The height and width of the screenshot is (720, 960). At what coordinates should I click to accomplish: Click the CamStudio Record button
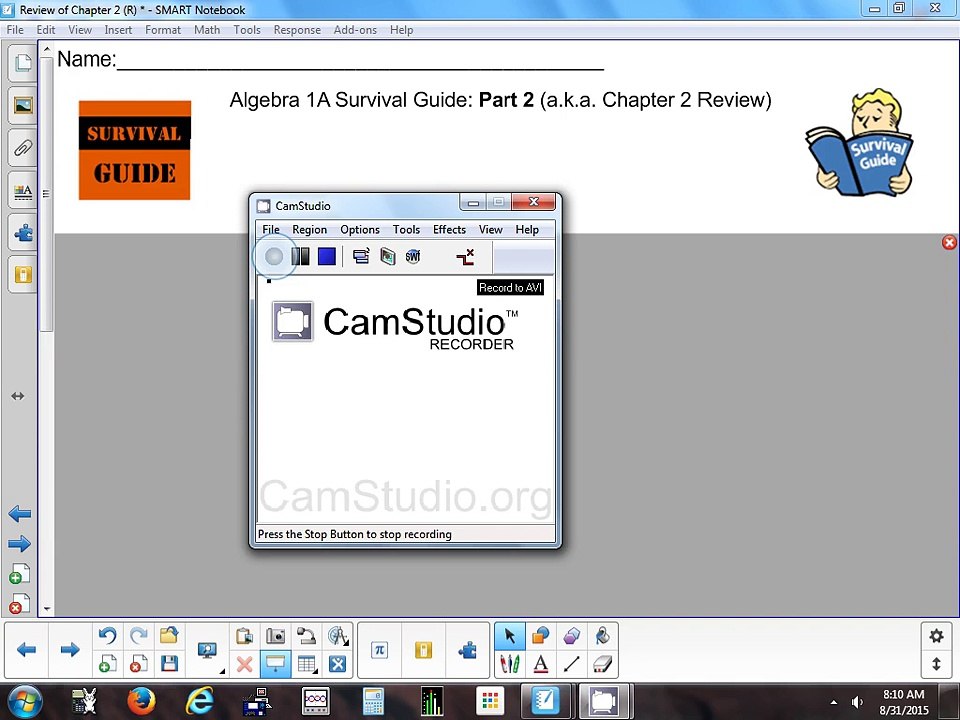pyautogui.click(x=274, y=257)
